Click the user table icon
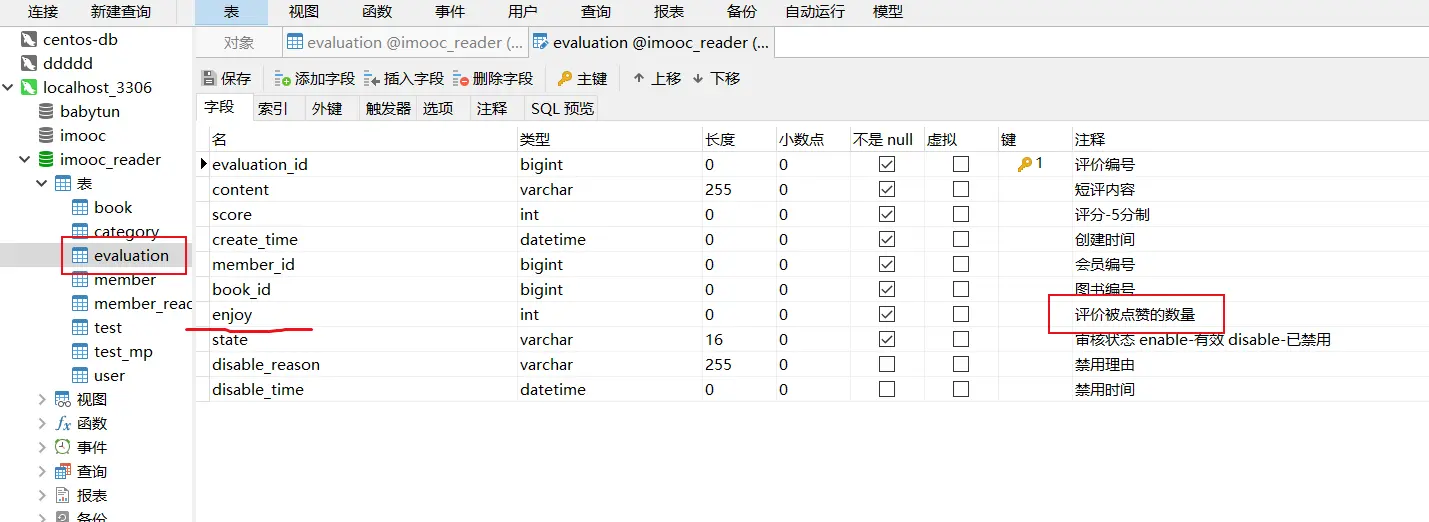Screen dimensions: 1429x522 (80, 375)
